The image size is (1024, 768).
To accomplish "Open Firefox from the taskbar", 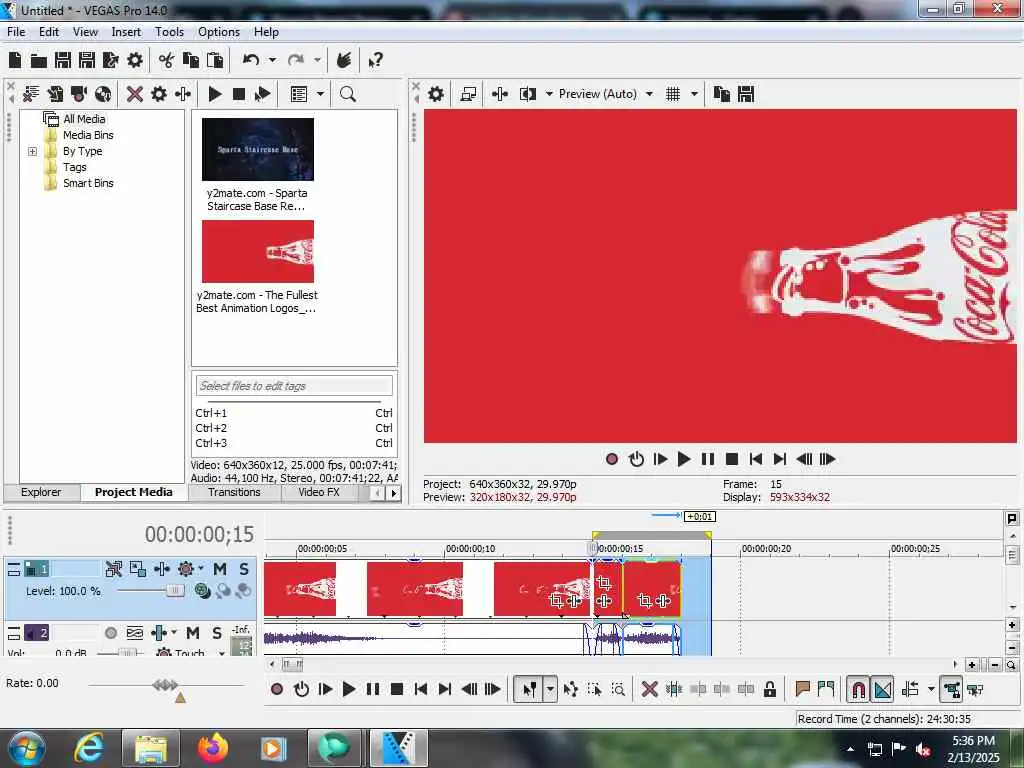I will click(213, 748).
